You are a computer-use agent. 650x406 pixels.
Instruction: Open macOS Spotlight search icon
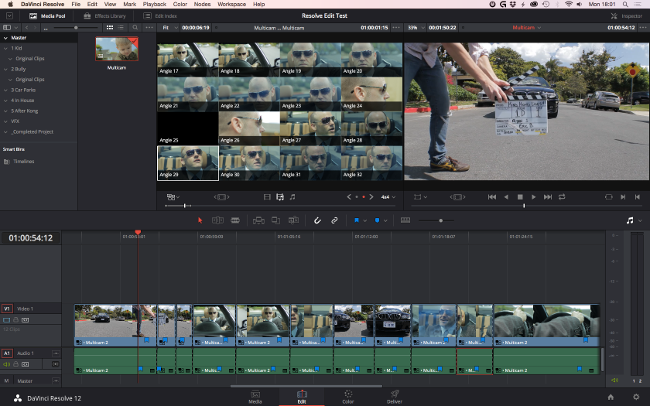coord(625,4)
